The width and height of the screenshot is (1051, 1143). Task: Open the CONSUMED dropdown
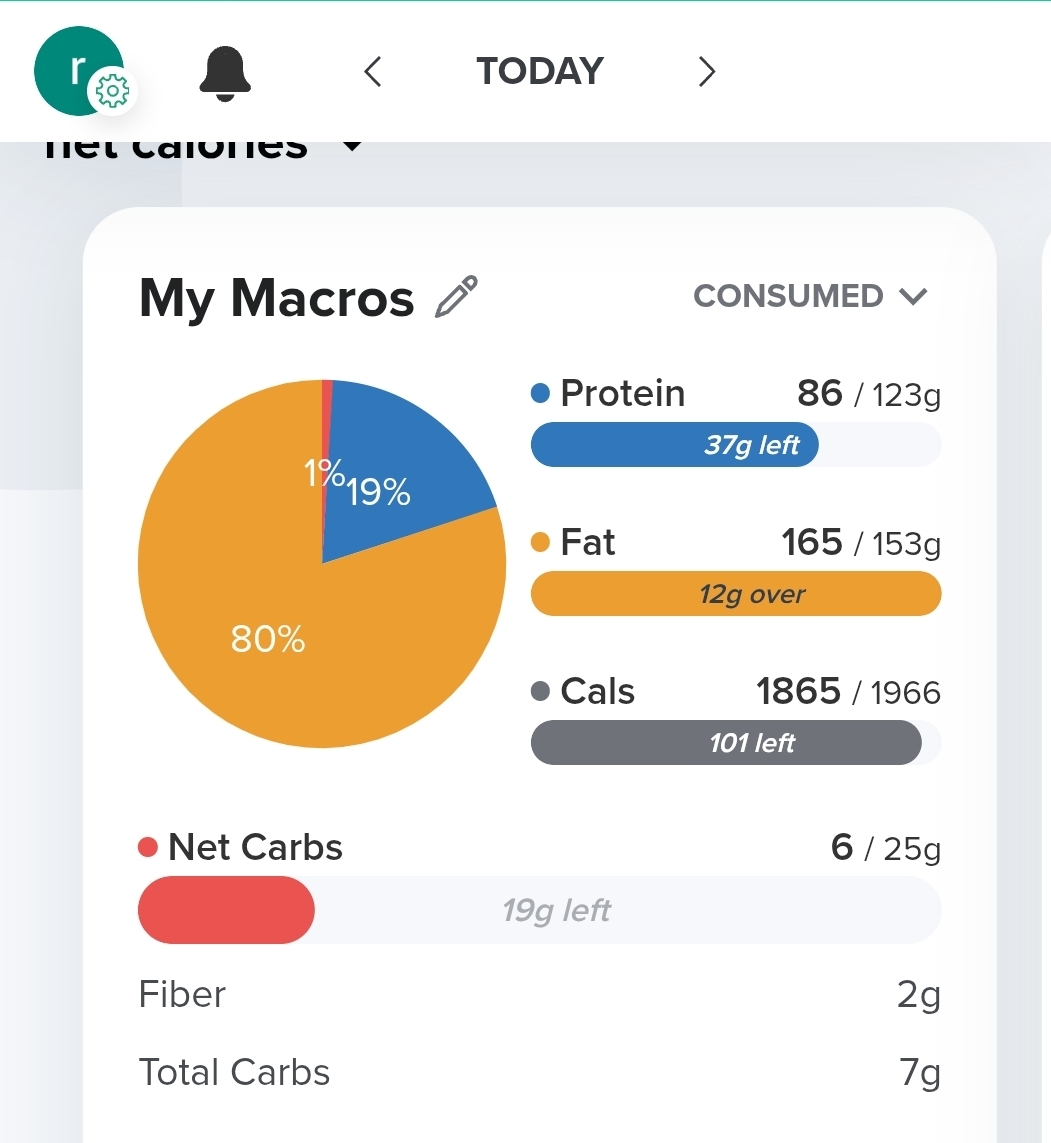(811, 296)
